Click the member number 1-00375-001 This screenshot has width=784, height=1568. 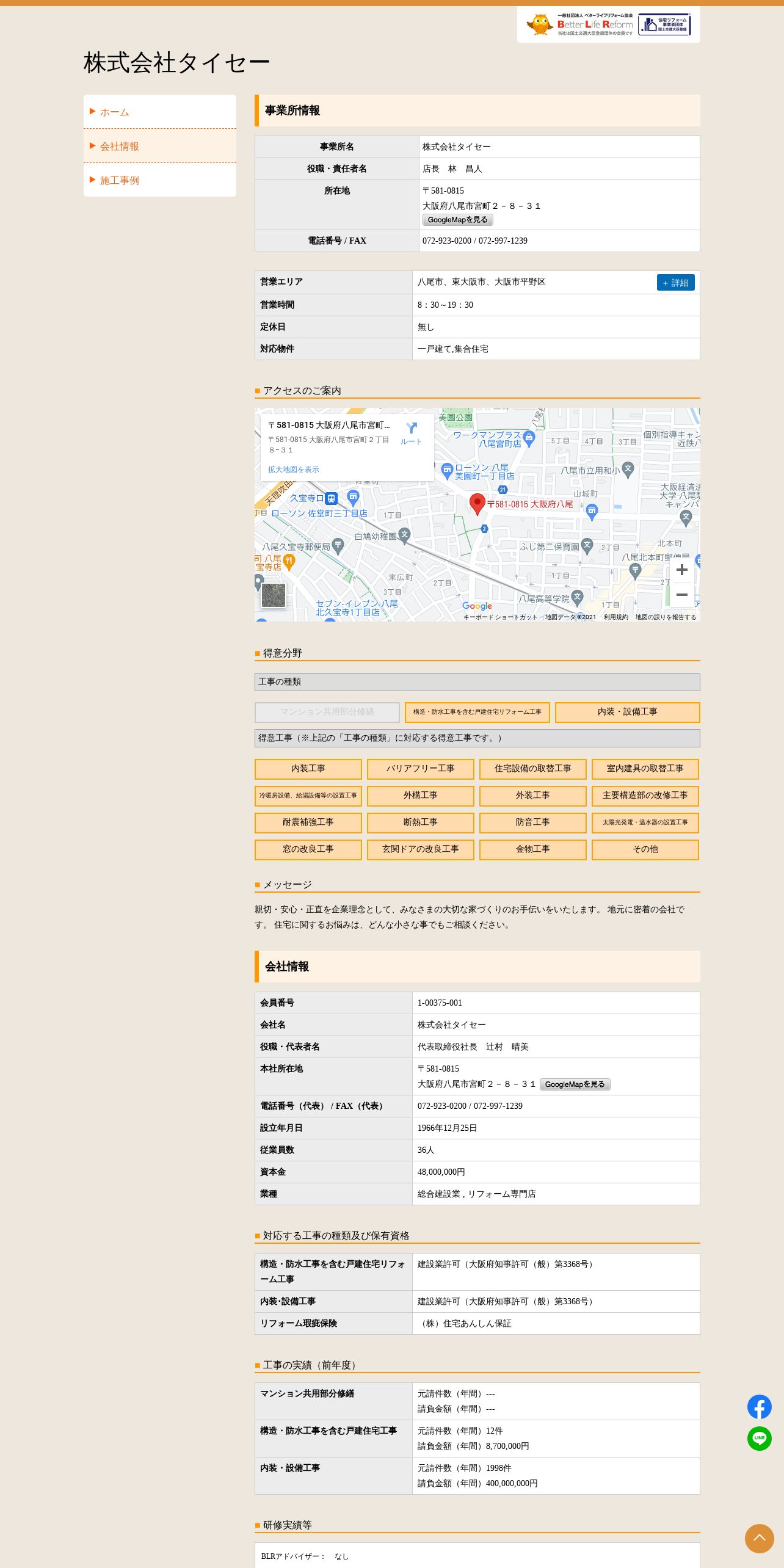click(x=440, y=1003)
